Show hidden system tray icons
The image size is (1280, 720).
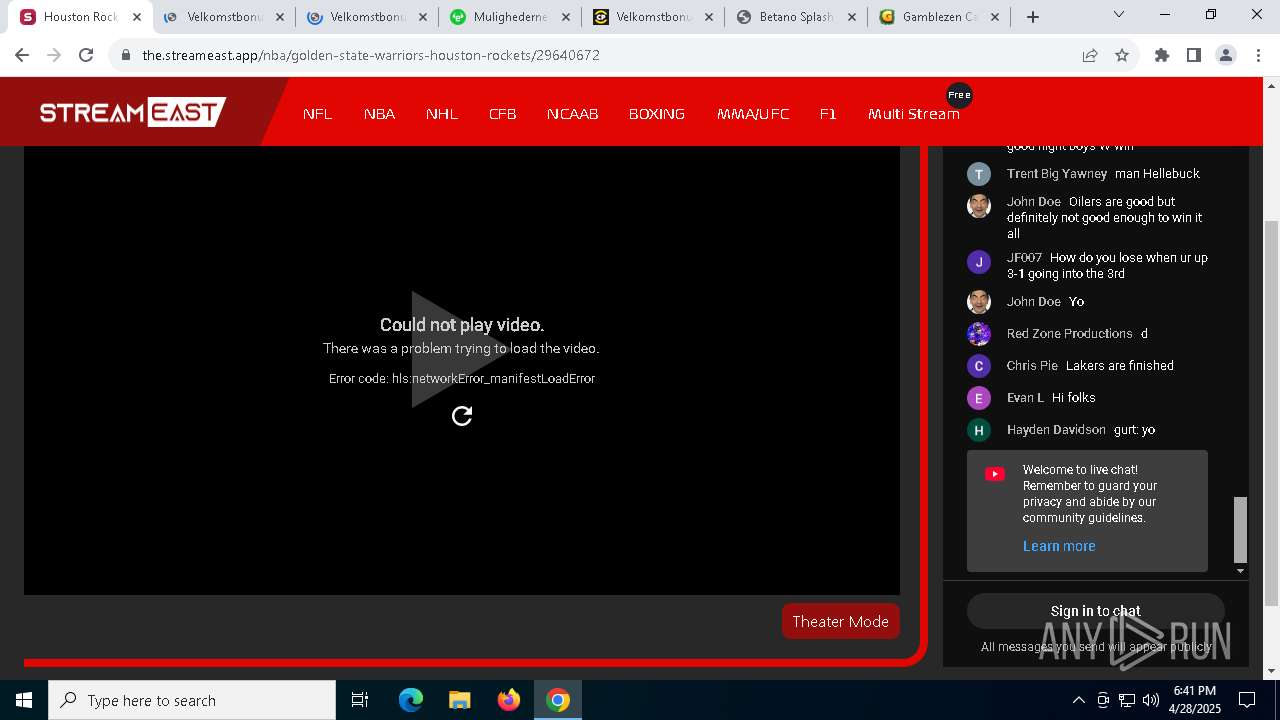pyautogui.click(x=1078, y=700)
